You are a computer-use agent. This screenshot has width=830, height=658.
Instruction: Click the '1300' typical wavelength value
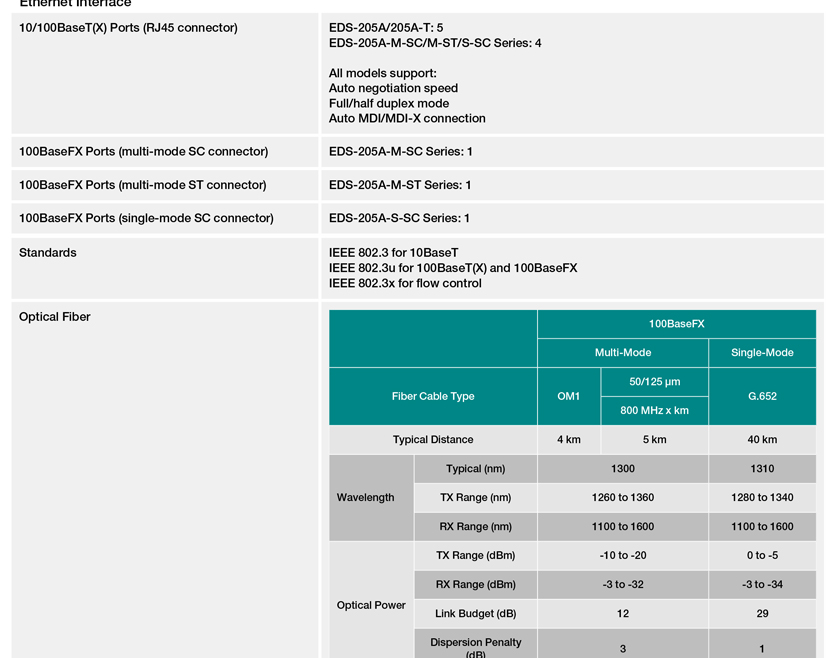623,468
